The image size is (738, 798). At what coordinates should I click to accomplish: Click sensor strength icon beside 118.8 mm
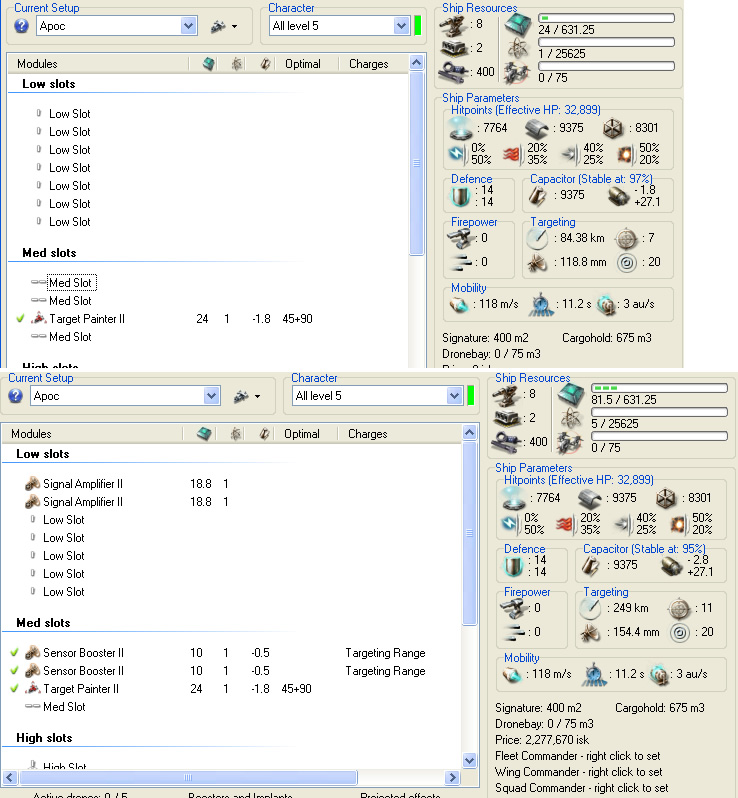tap(537, 262)
